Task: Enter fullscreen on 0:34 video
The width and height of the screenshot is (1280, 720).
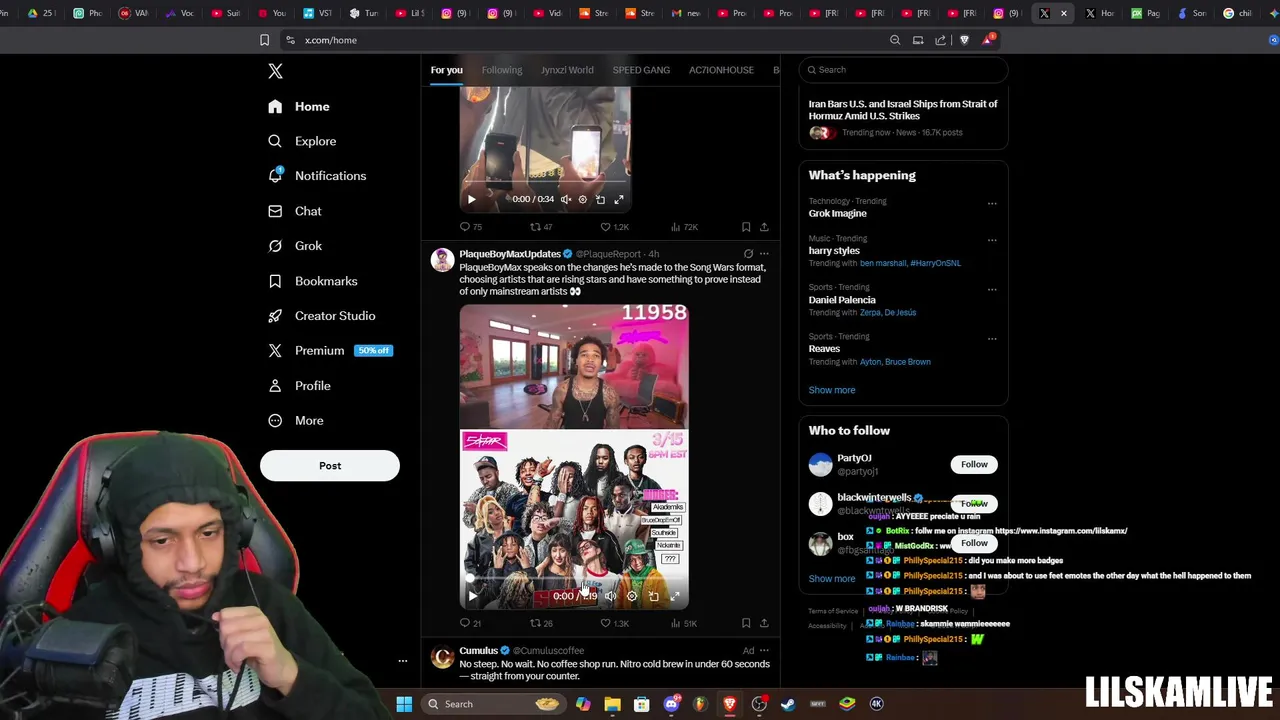Action: [618, 199]
